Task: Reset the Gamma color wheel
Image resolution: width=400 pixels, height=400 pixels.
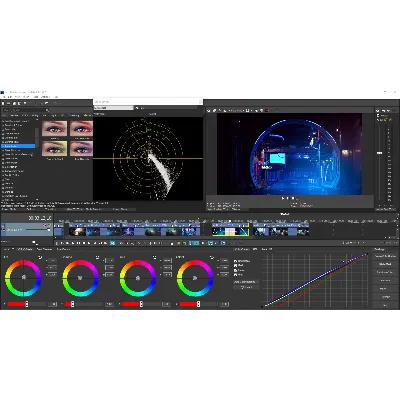Action: (97, 257)
